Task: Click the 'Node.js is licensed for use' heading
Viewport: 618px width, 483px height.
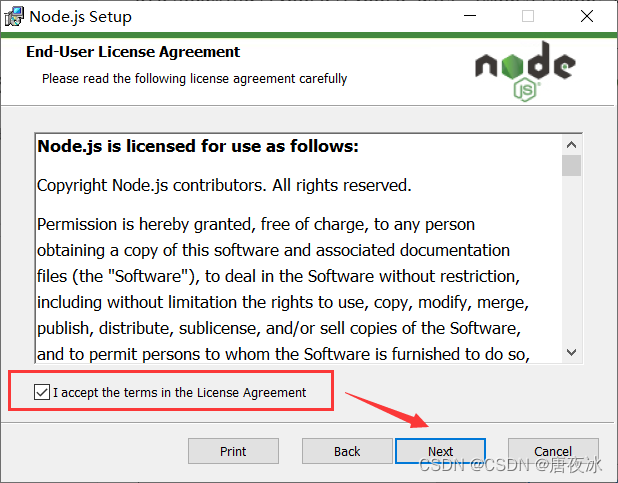Action: (198, 146)
